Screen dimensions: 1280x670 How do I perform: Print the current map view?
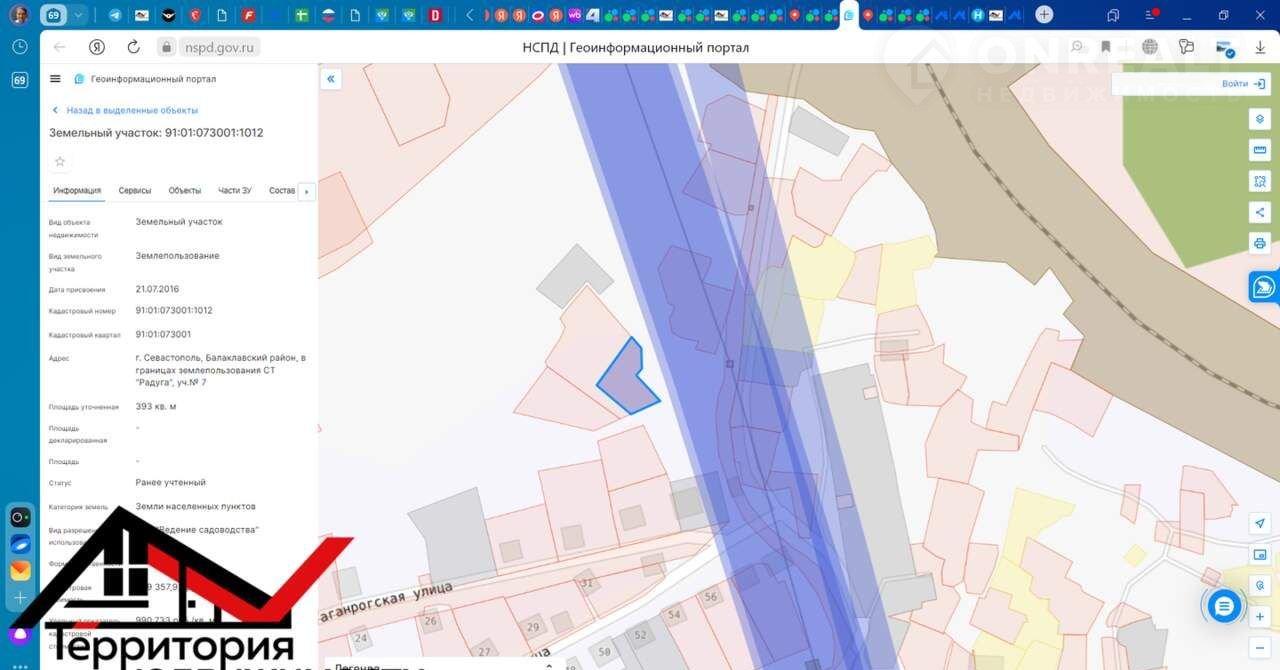click(x=1259, y=243)
